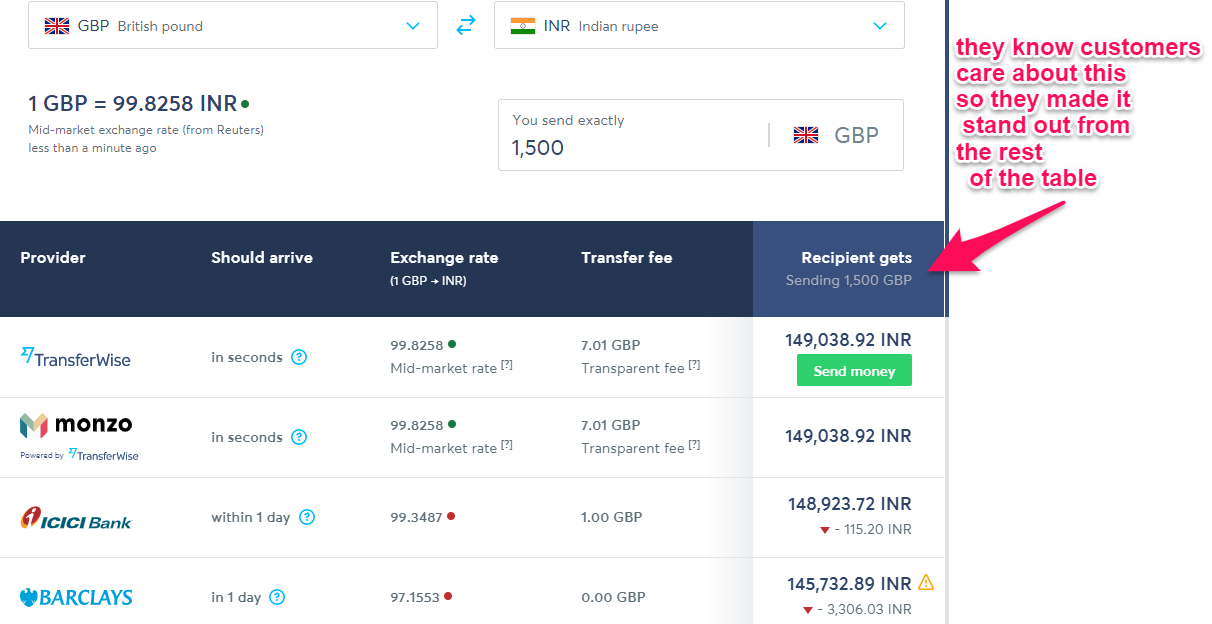Expand the GBP British pound currency dropdown
Image resolution: width=1212 pixels, height=624 pixels.
[233, 25]
